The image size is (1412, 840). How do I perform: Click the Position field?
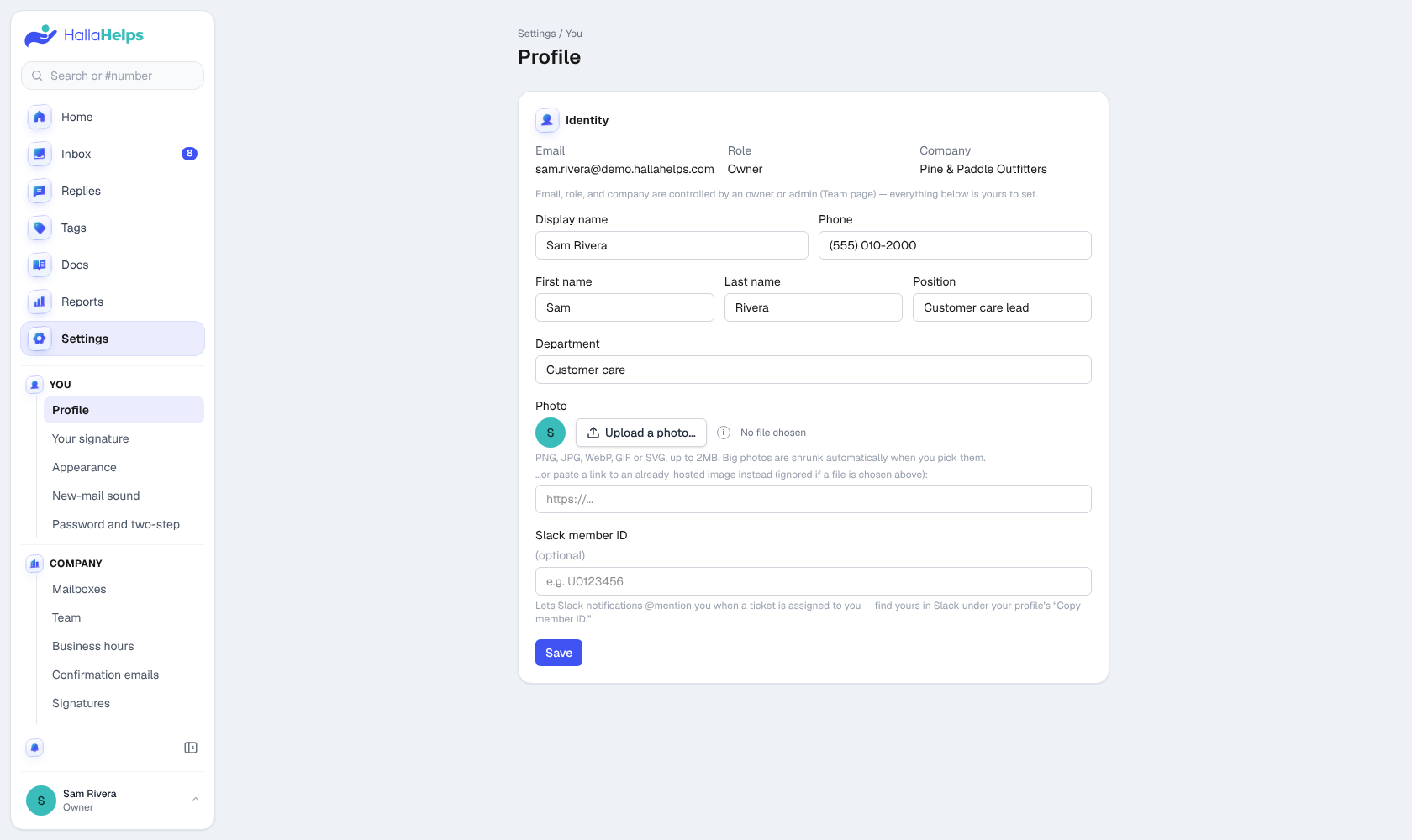click(1002, 307)
